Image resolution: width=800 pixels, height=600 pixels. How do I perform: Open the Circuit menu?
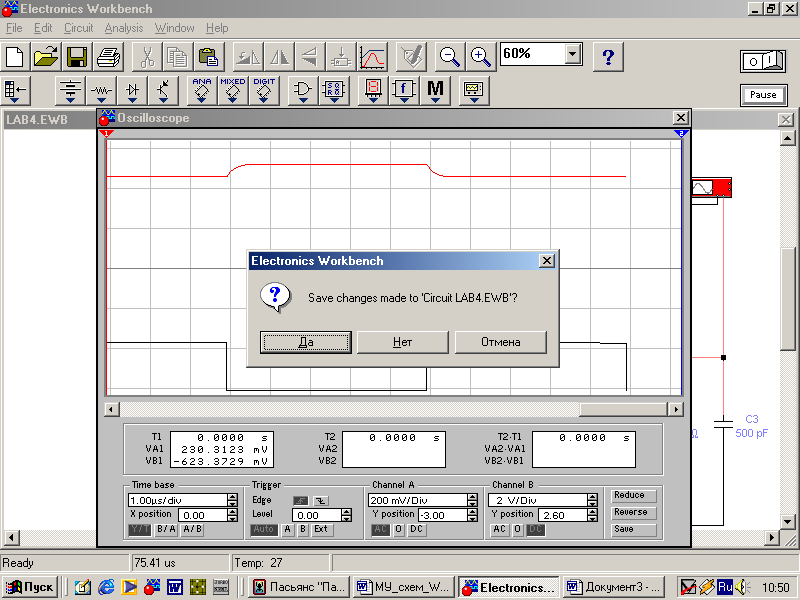point(79,28)
